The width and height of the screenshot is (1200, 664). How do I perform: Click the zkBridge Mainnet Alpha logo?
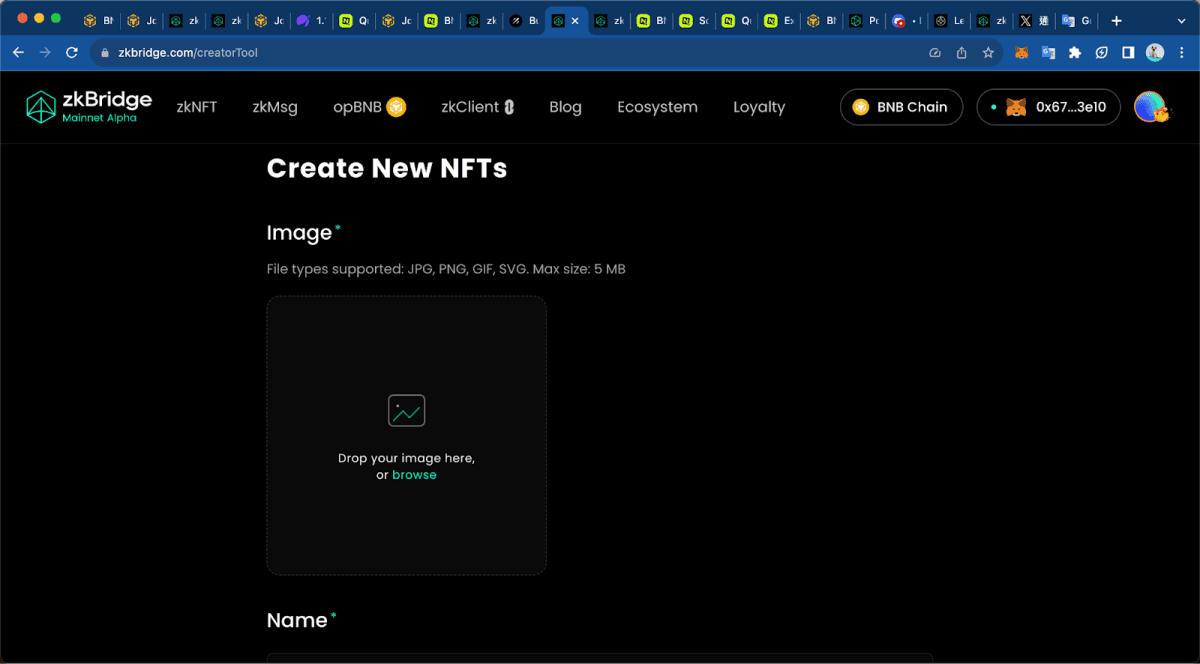coord(89,107)
